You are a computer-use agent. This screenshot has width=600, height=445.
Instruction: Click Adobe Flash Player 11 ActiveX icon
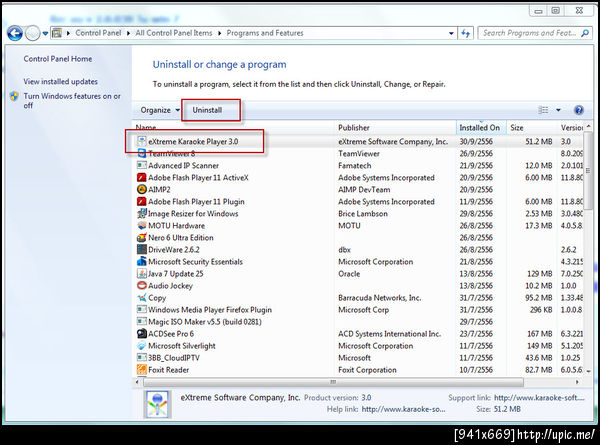click(x=142, y=178)
